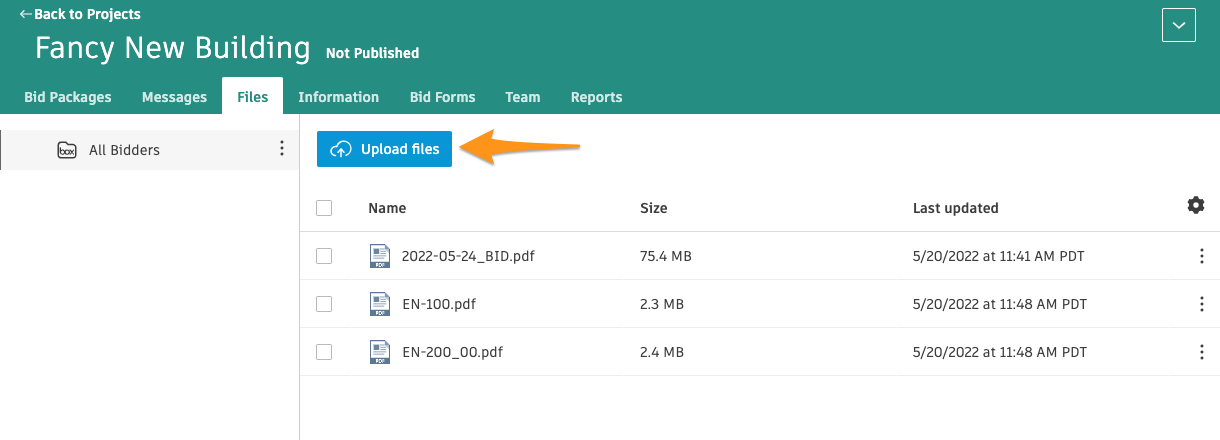Viewport: 1220px width, 440px height.
Task: Toggle the select-all files checkbox in header
Action: pyautogui.click(x=324, y=208)
